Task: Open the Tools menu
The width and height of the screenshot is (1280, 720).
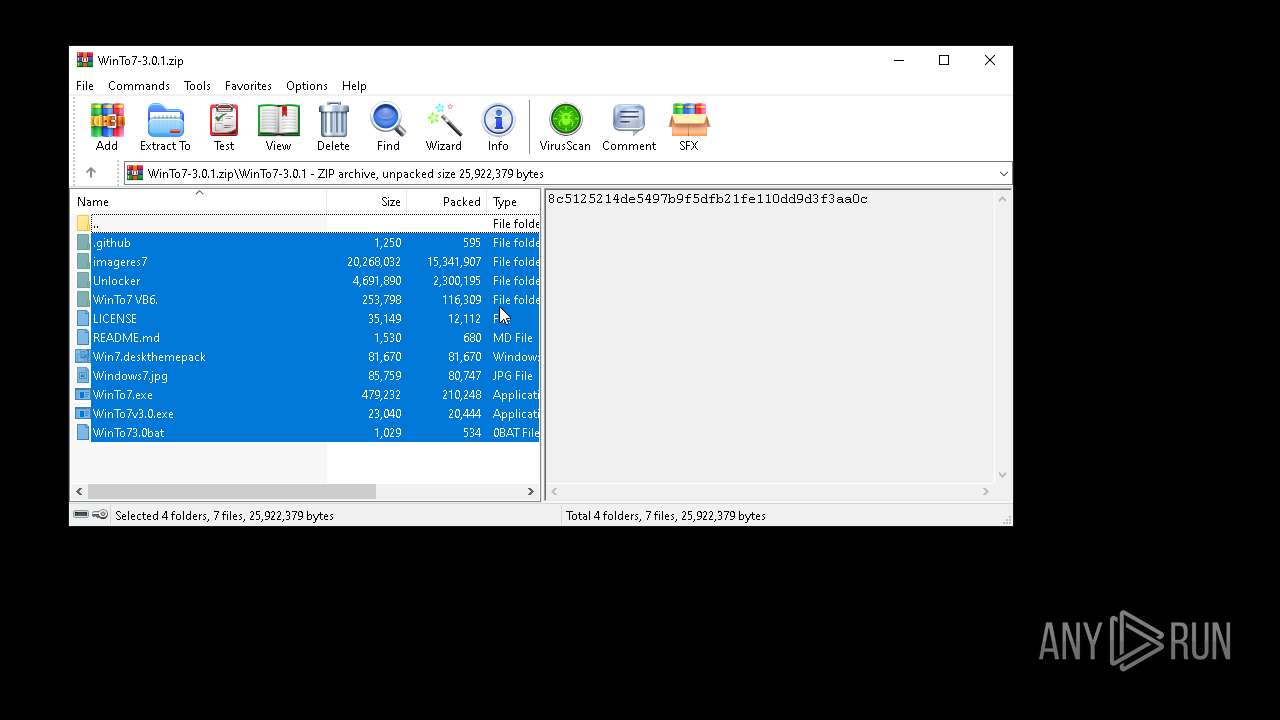Action: pyautogui.click(x=197, y=86)
